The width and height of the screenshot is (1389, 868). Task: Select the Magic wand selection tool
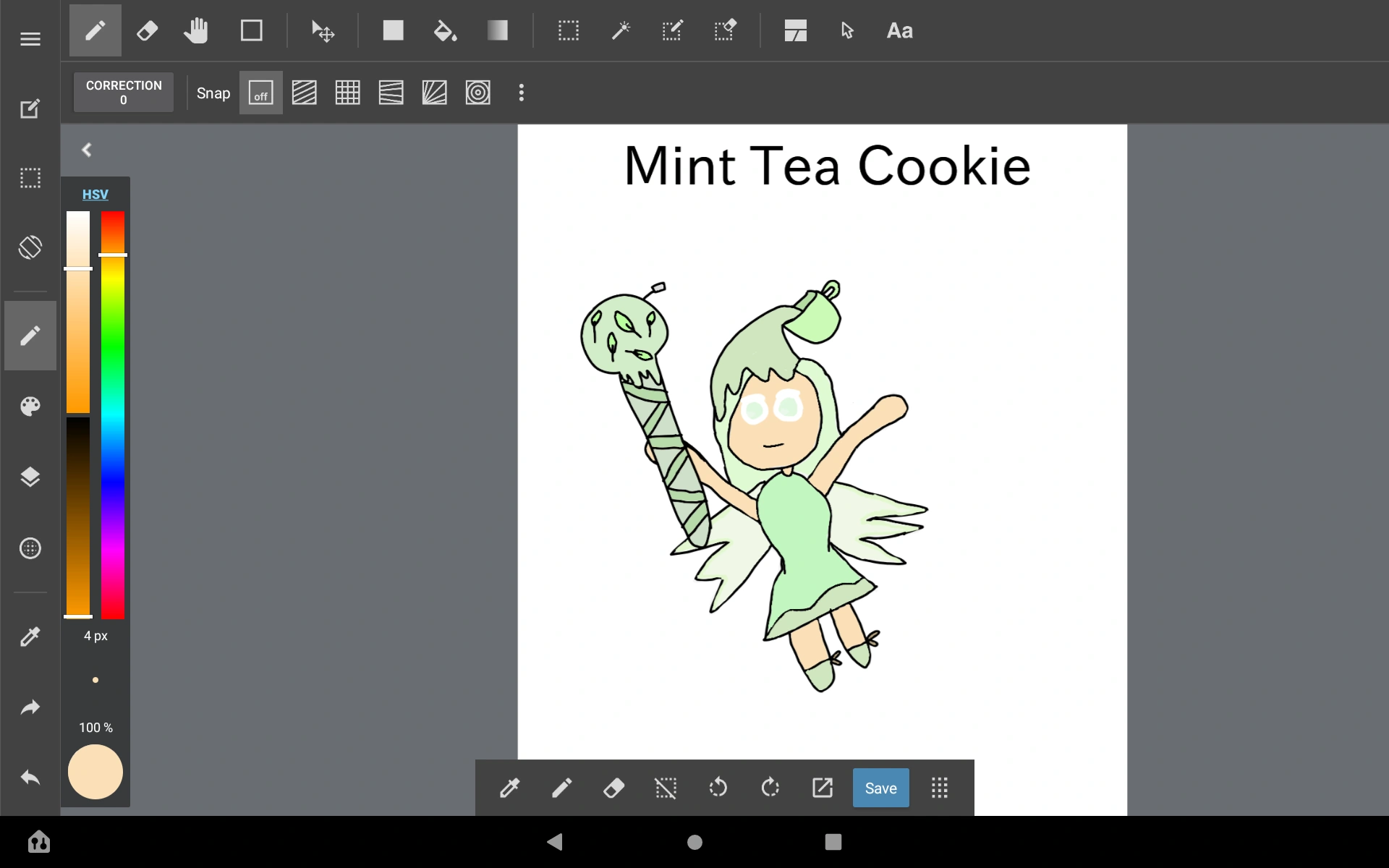621,30
